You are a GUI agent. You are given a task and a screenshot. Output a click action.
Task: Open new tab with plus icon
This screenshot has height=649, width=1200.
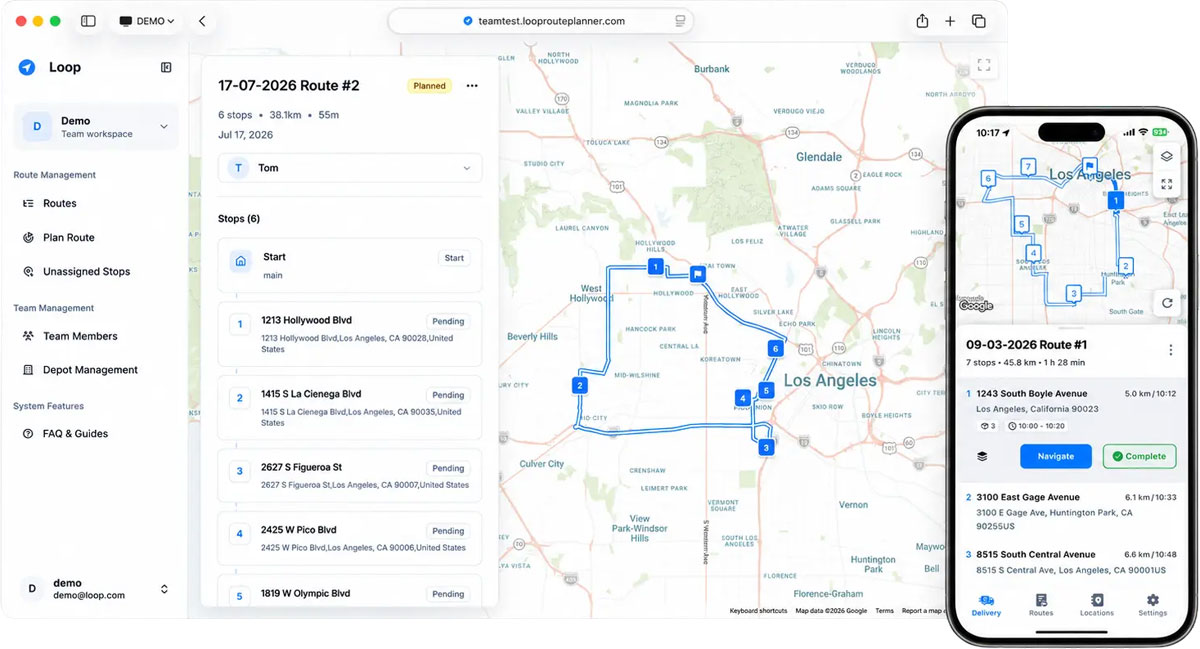(x=950, y=21)
